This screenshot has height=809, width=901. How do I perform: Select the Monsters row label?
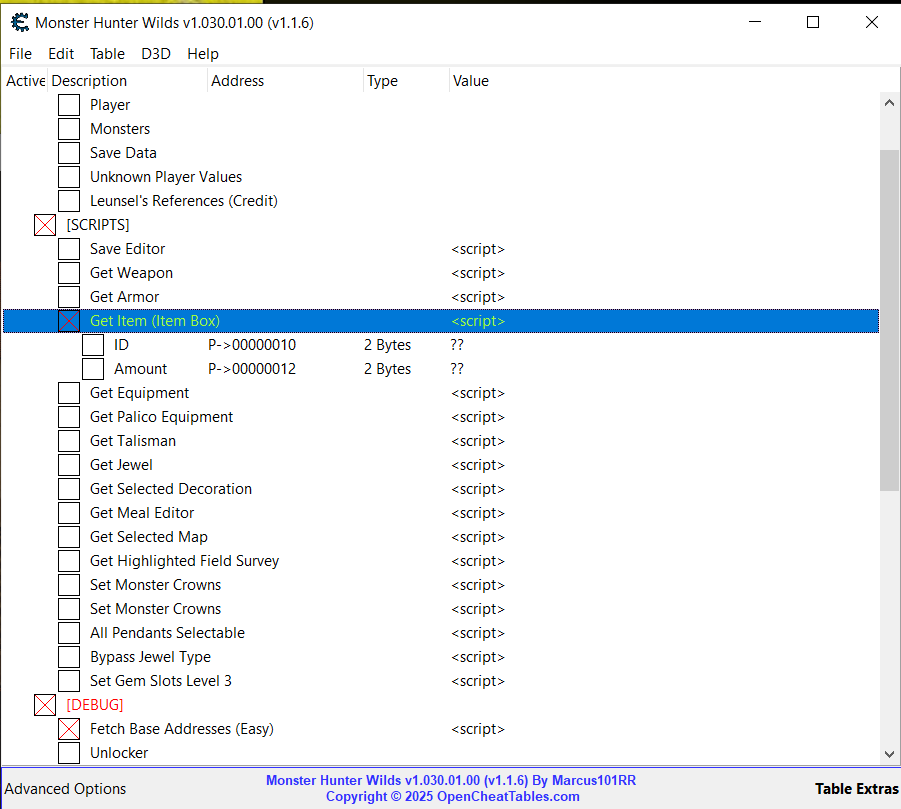pyautogui.click(x=120, y=129)
